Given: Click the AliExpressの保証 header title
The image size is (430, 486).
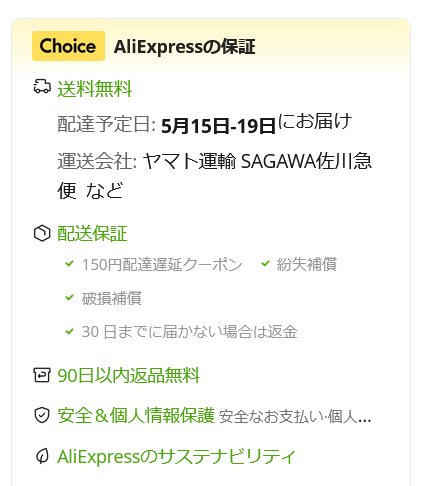Looking at the screenshot, I should [185, 47].
